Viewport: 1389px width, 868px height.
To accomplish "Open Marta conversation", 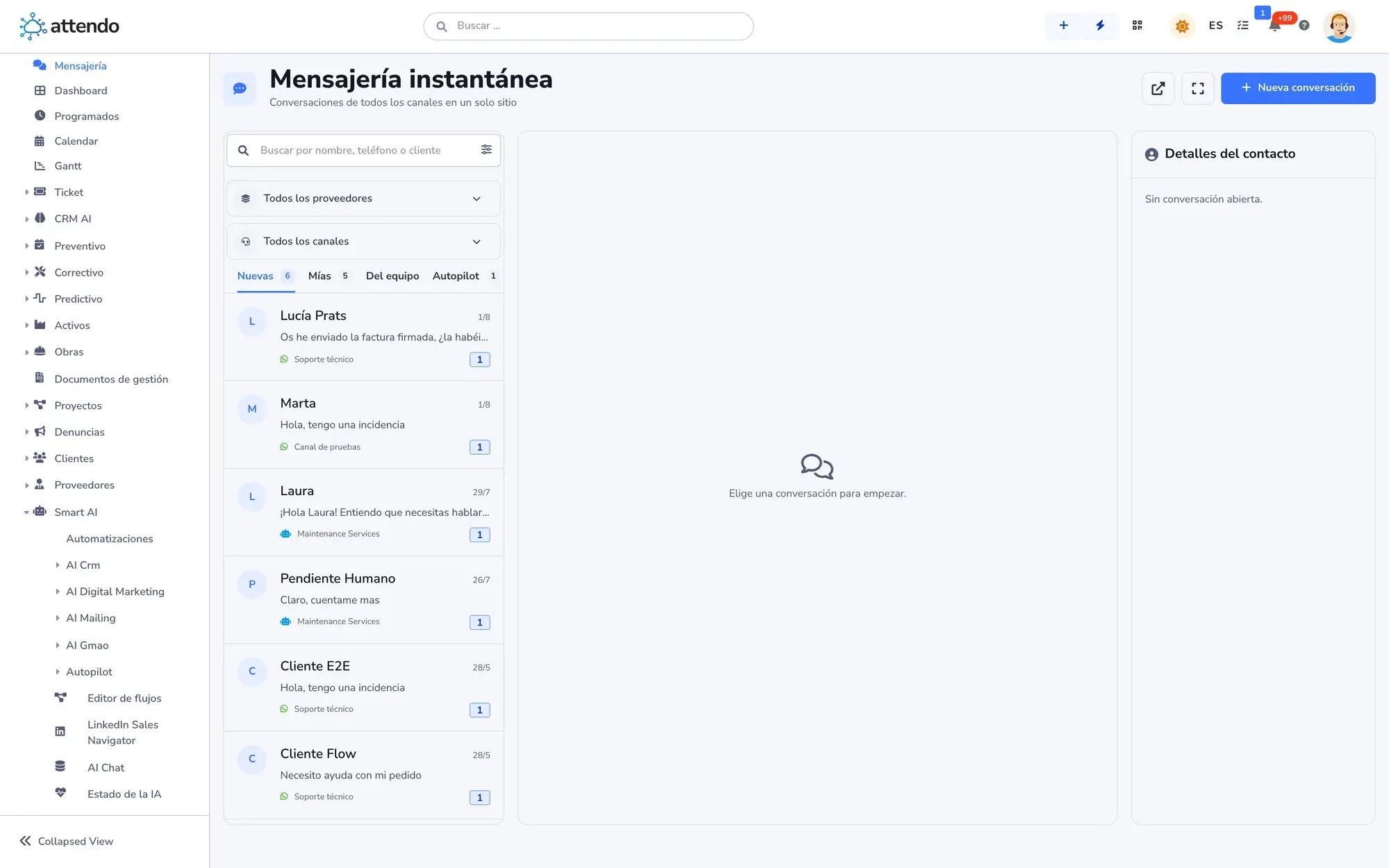I will (x=364, y=424).
